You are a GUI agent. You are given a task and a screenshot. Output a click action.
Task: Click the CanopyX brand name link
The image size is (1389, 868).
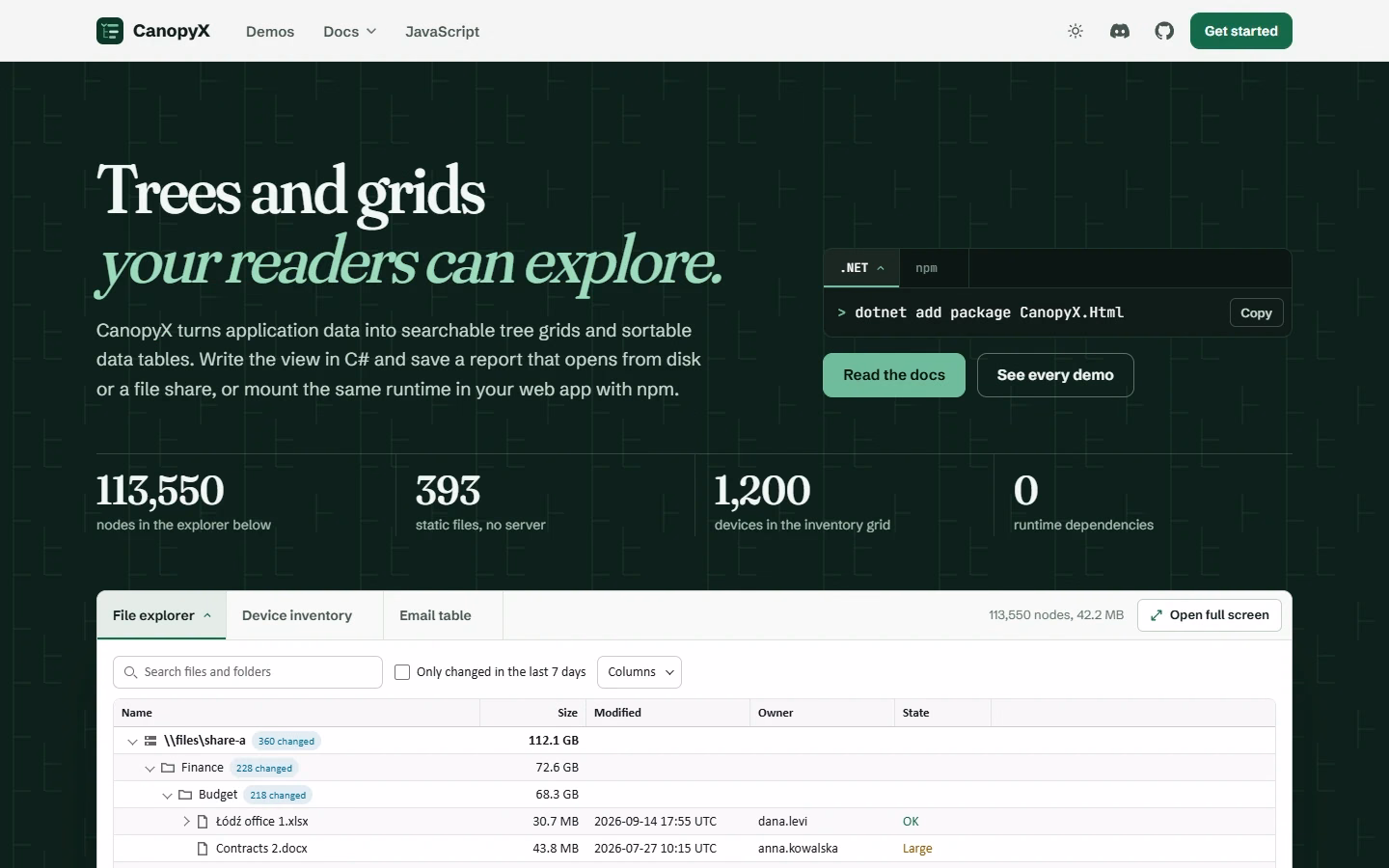click(172, 31)
